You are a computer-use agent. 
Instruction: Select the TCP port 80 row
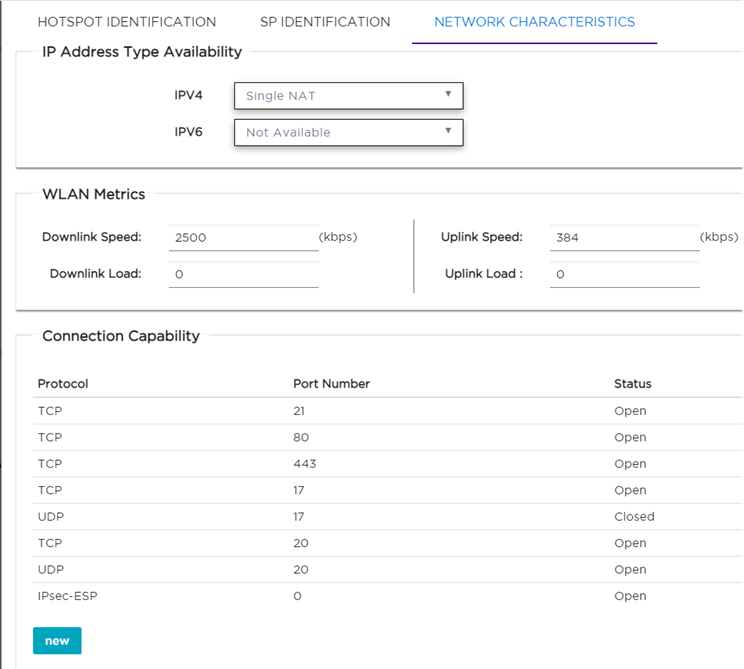tap(387, 437)
